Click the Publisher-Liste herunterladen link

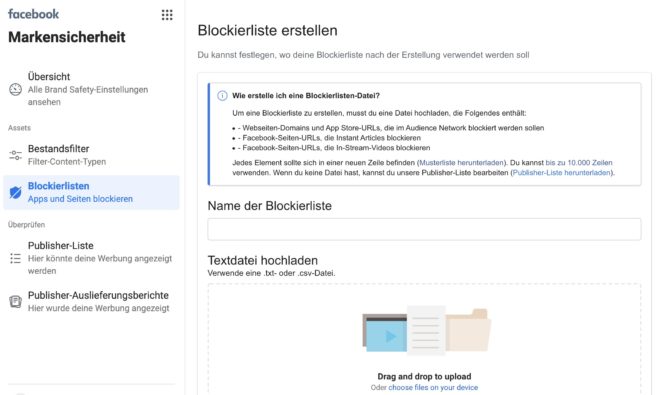coord(562,173)
